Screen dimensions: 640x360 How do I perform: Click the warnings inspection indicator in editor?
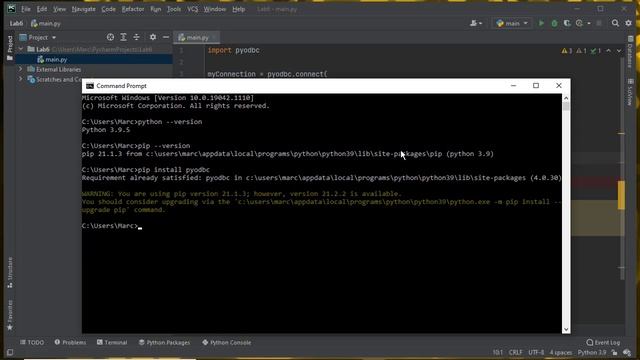click(580, 51)
